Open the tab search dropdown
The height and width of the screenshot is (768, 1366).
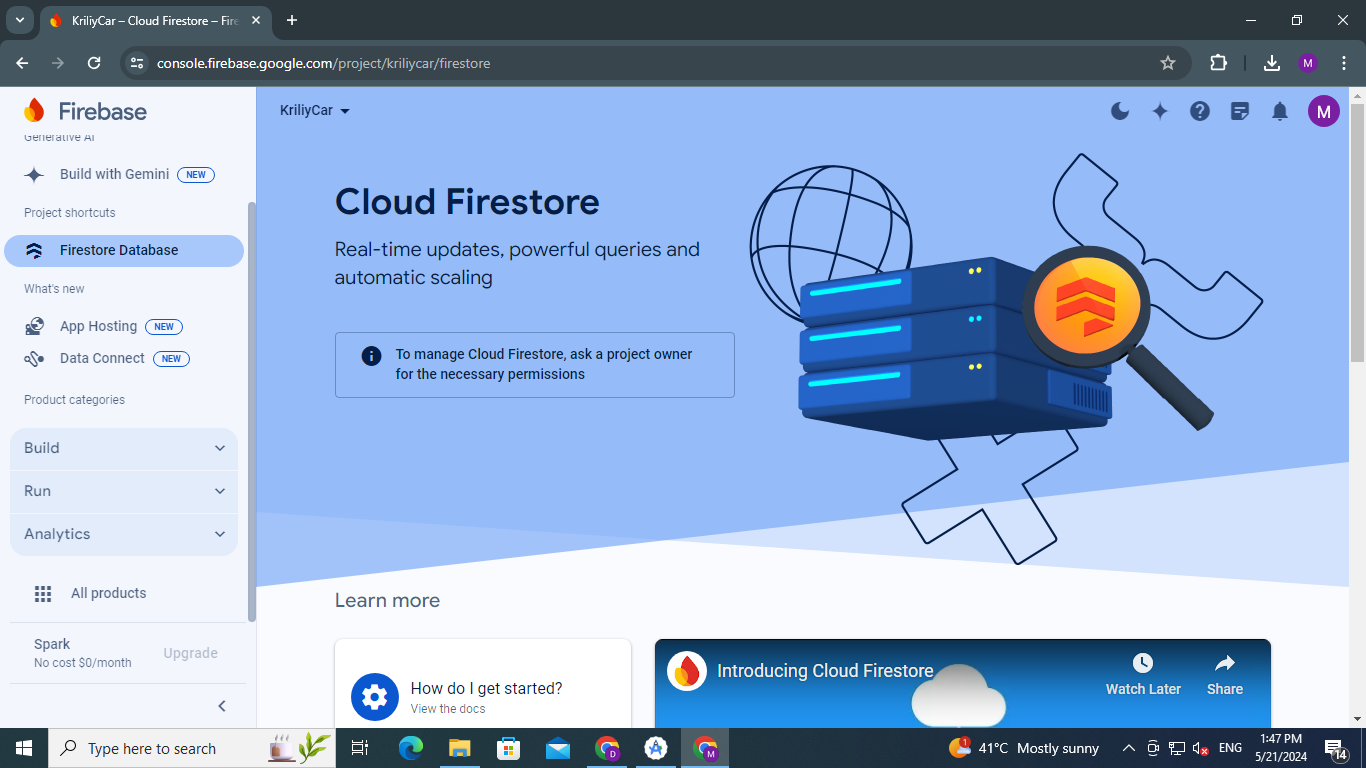[19, 20]
